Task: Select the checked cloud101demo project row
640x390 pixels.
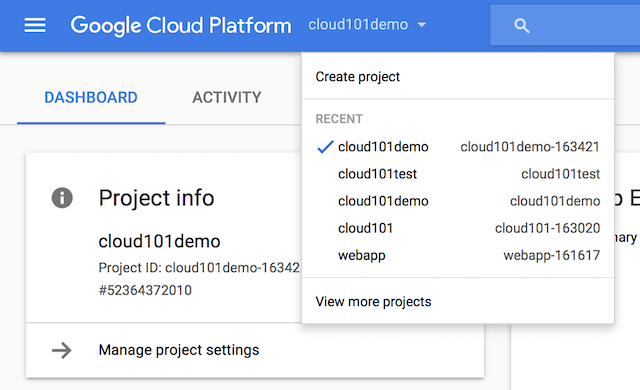Action: click(x=458, y=147)
